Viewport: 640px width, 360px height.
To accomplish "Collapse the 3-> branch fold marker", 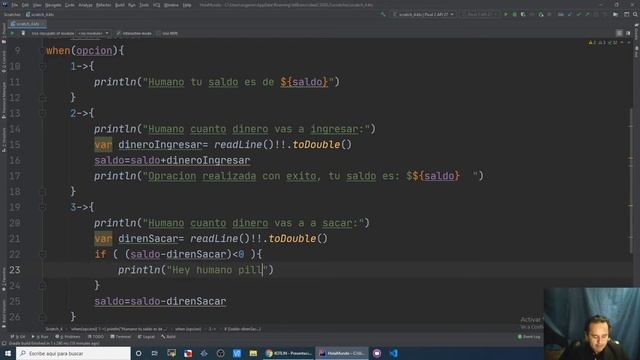I will tap(42, 207).
